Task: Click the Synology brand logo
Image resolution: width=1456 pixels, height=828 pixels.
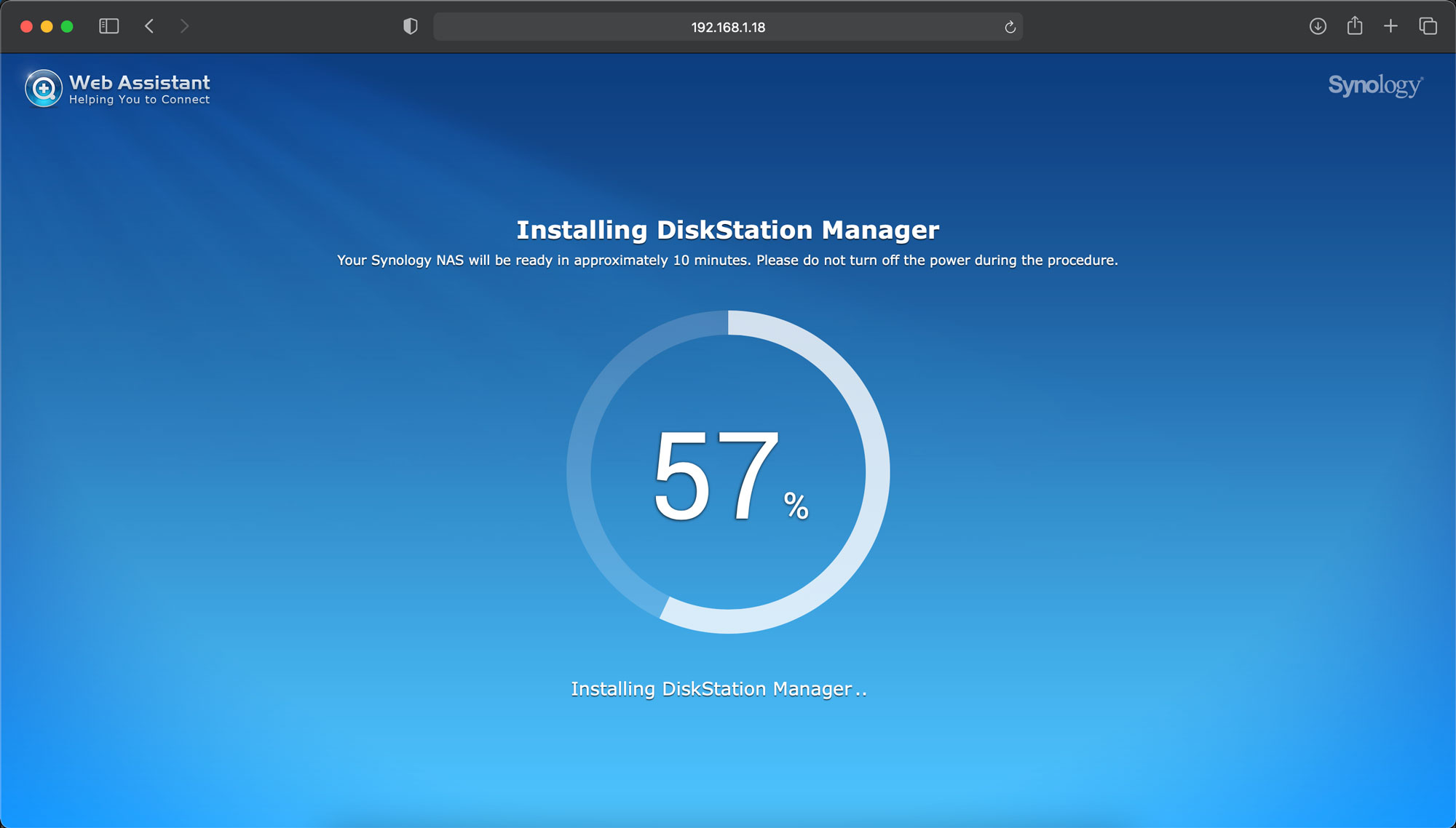Action: click(1374, 86)
